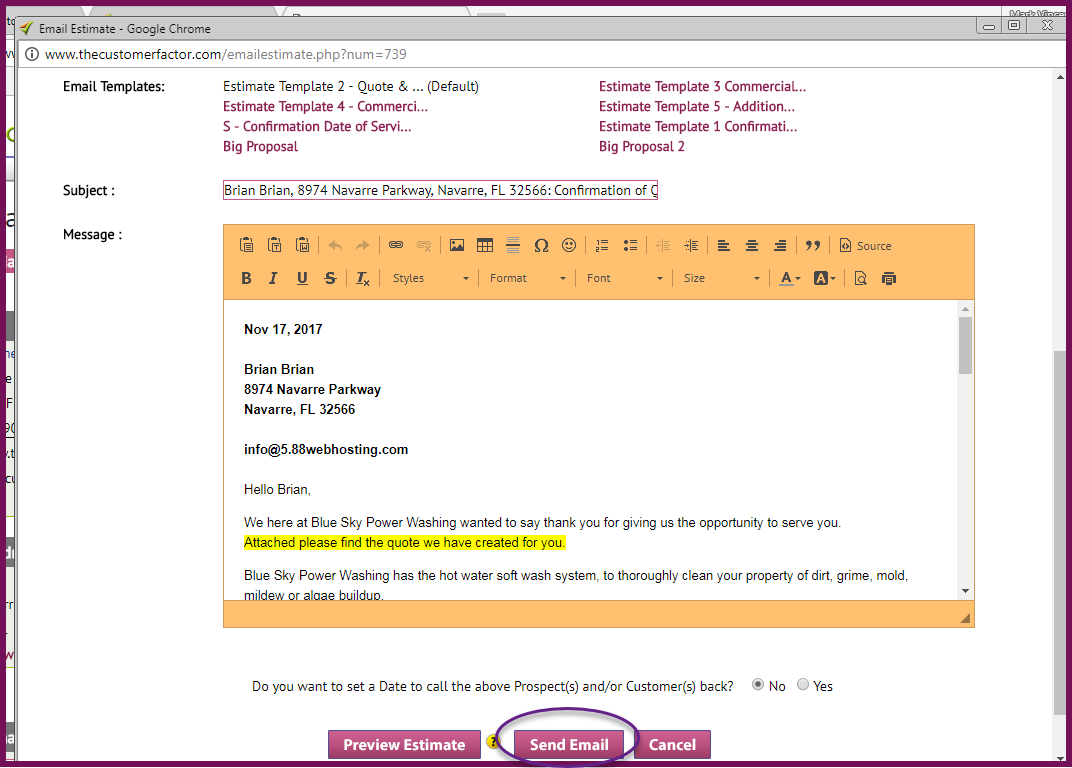Open the Styles dropdown

[x=430, y=278]
